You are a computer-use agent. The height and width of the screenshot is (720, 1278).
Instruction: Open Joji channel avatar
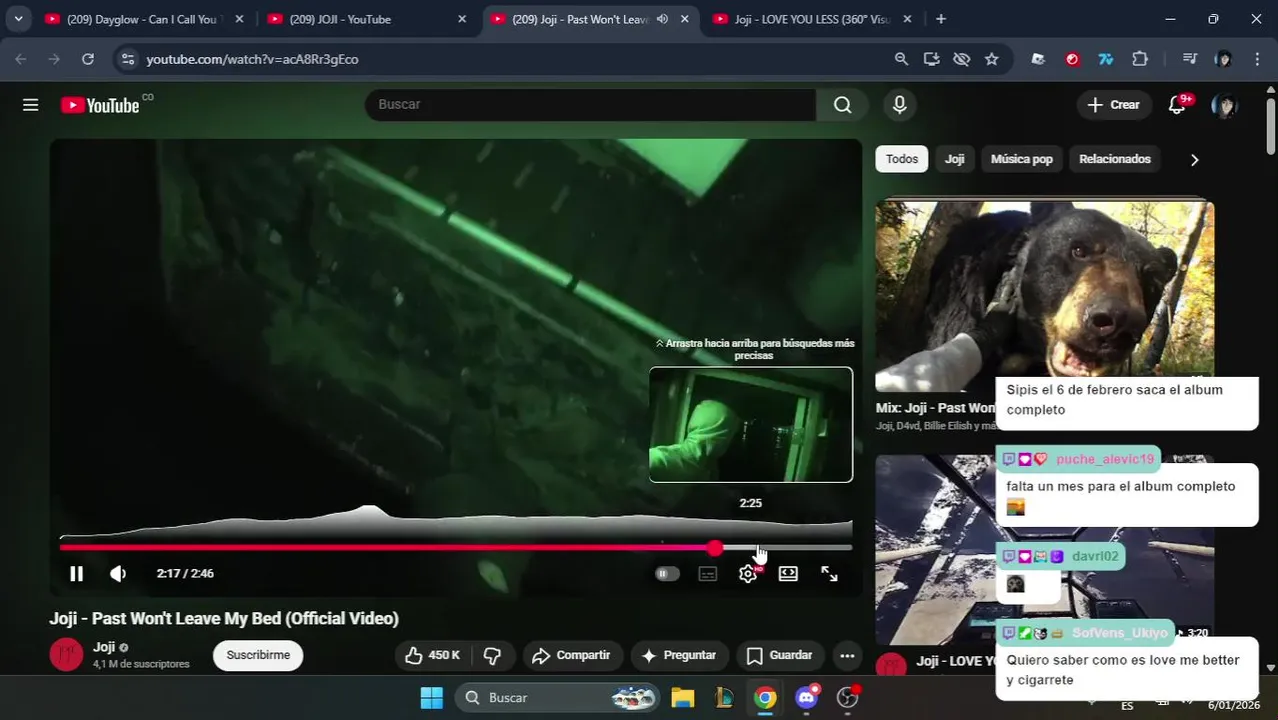pos(66,655)
